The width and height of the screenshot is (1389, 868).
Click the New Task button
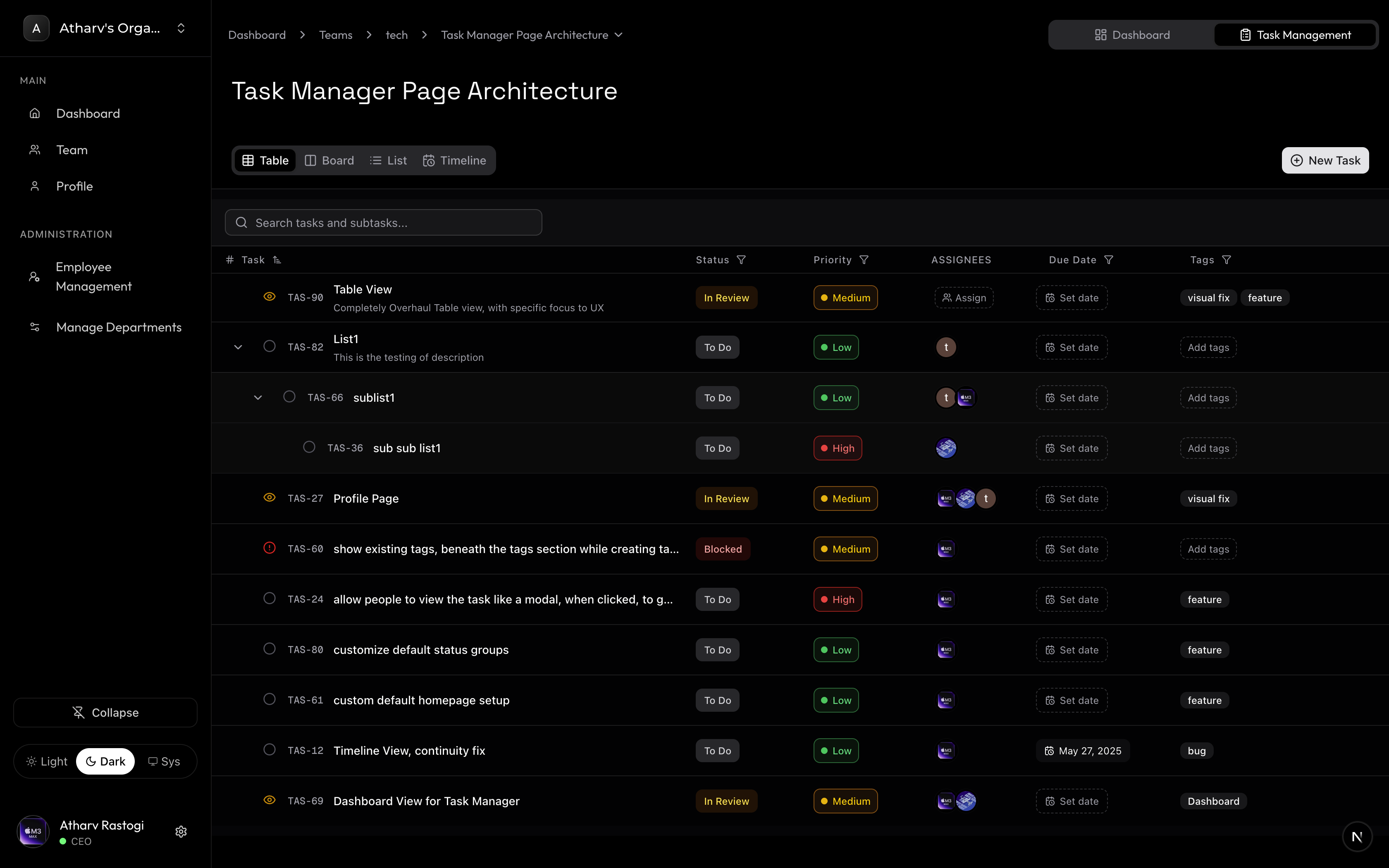coord(1325,161)
